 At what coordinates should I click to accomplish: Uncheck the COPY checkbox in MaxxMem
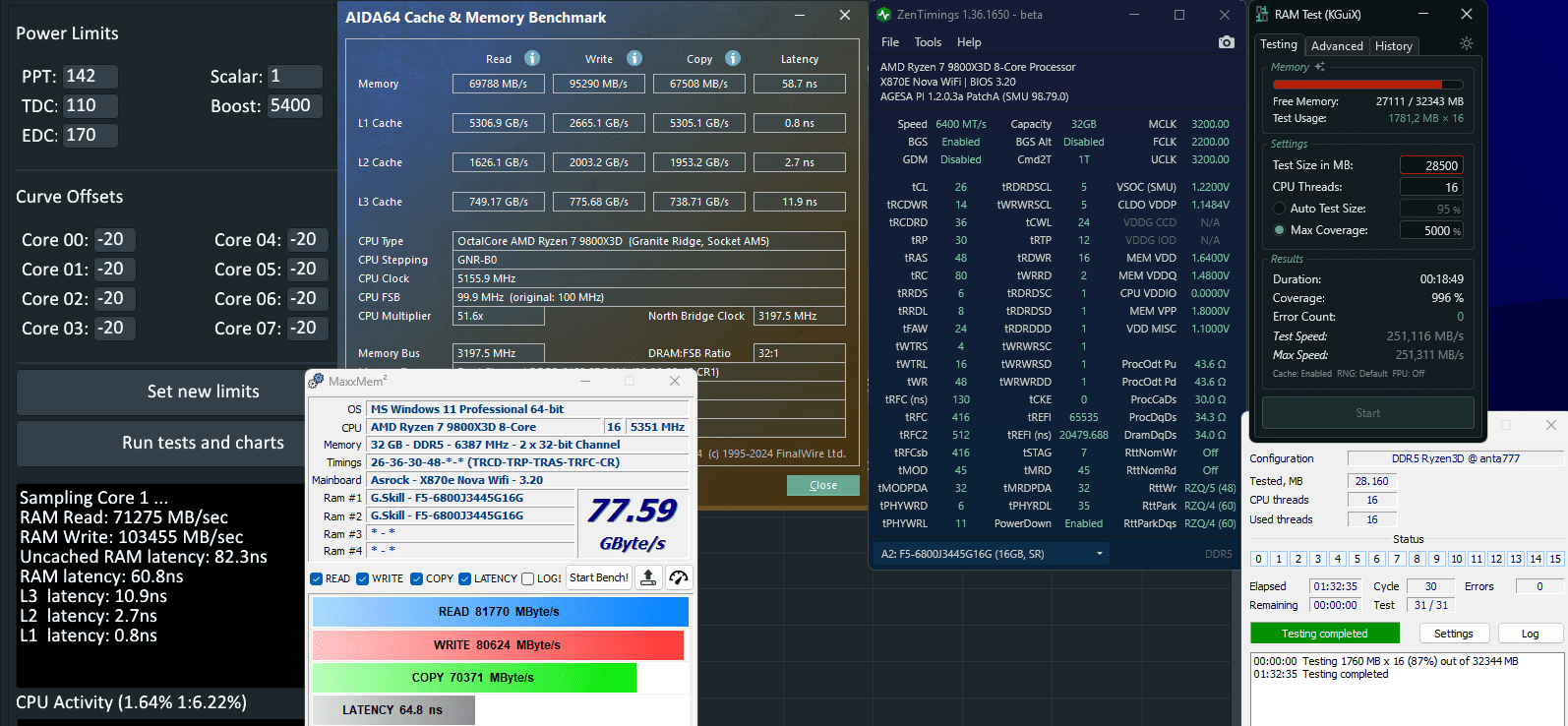coord(417,578)
